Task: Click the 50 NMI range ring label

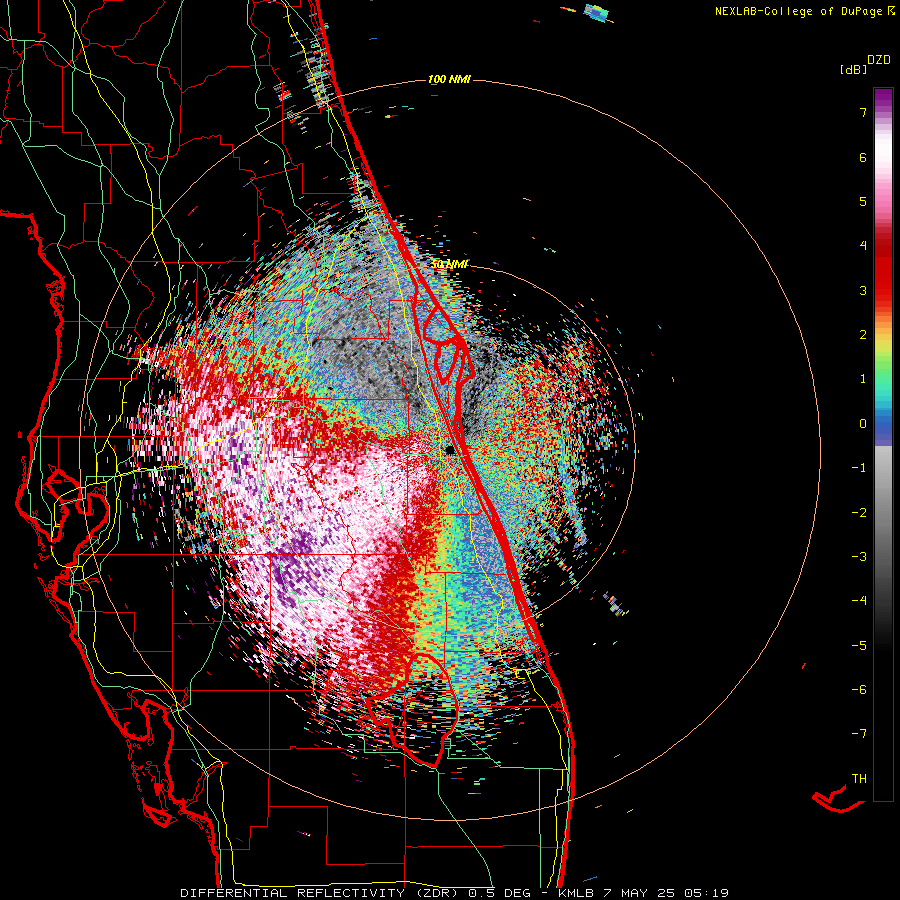Action: tap(449, 265)
